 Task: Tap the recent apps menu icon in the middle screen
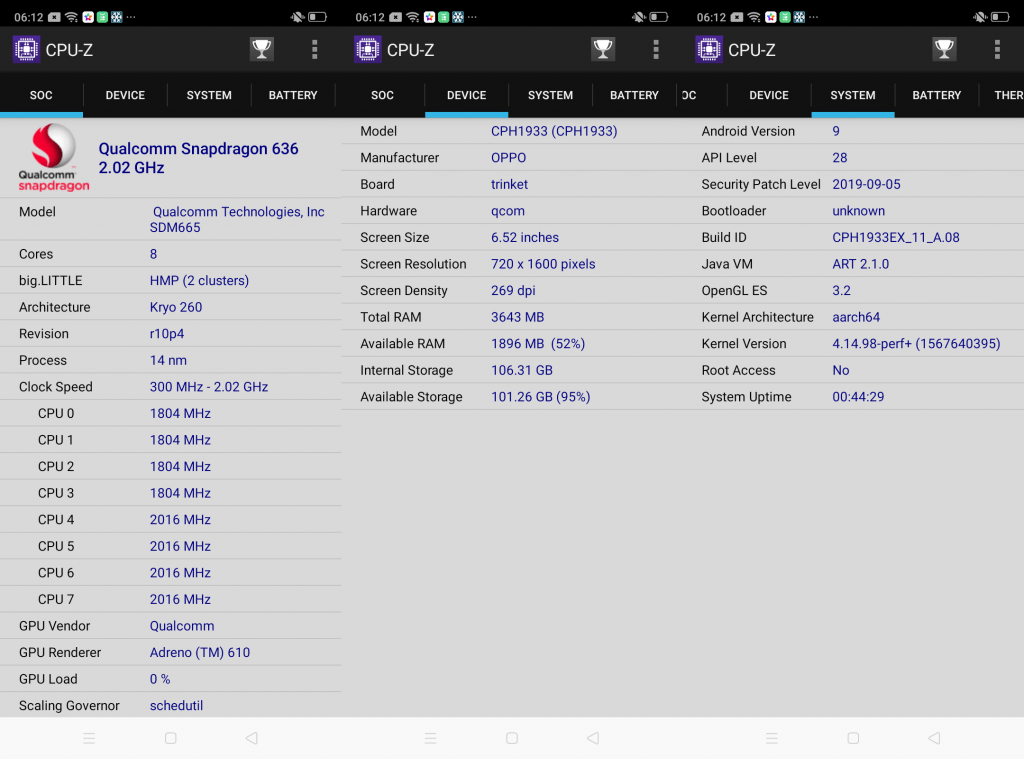[430, 738]
